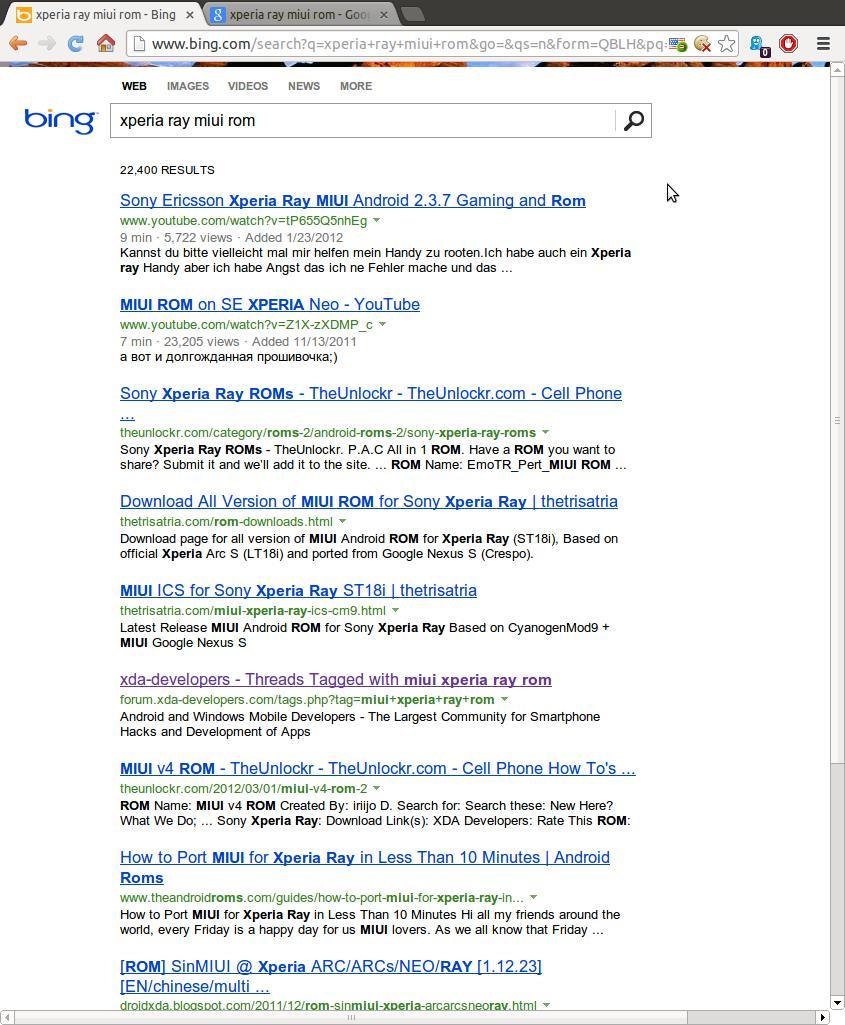Click the Ghostery extension icon with badge

(759, 45)
